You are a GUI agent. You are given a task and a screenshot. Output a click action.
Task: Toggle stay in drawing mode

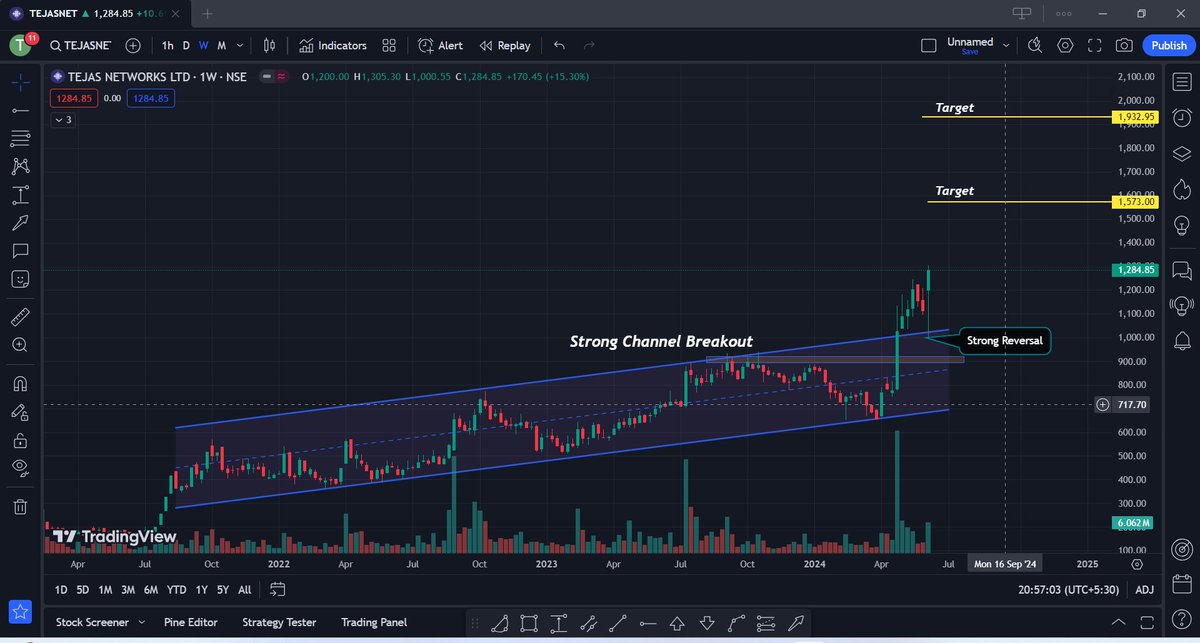20,411
